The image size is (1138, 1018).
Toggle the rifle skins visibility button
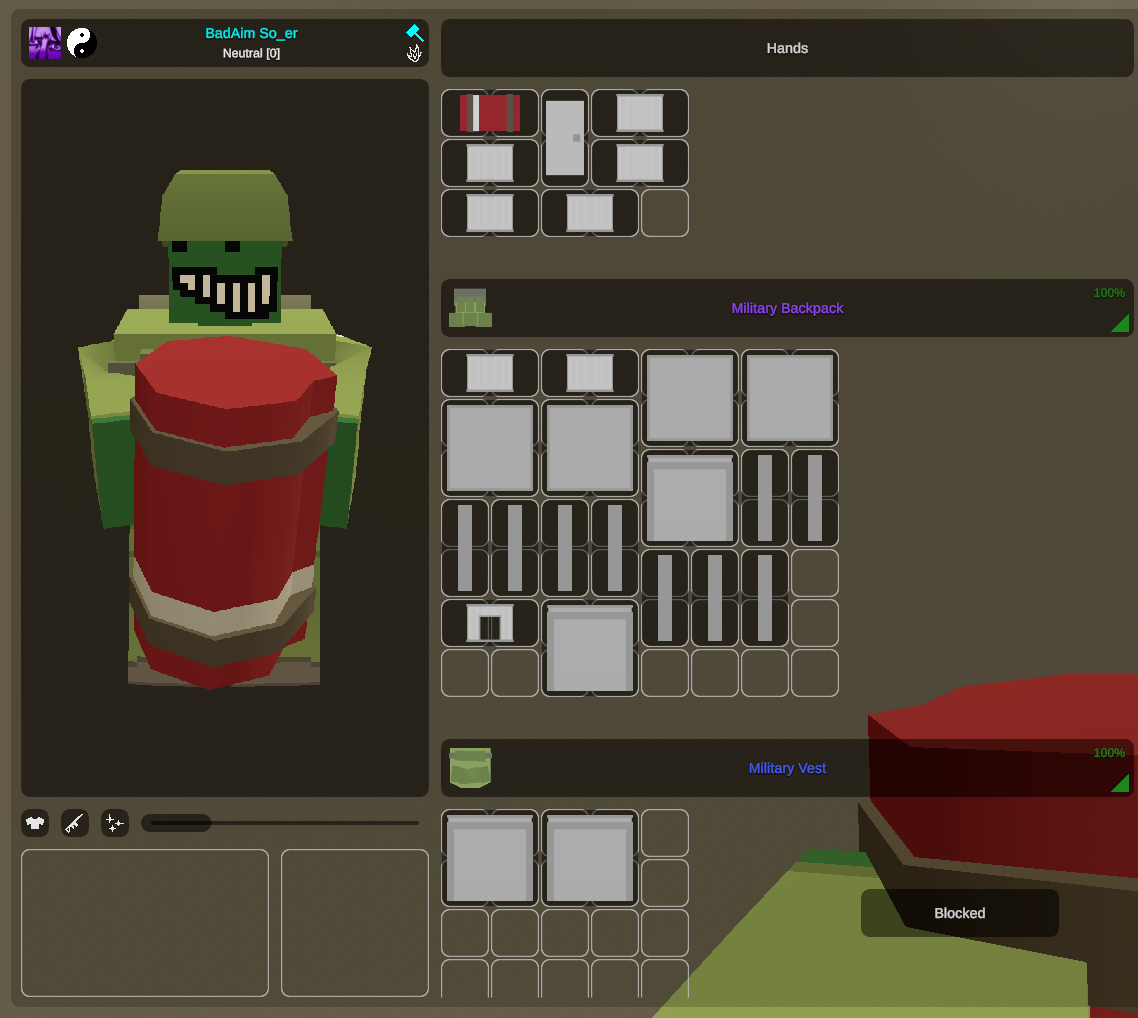coord(75,823)
